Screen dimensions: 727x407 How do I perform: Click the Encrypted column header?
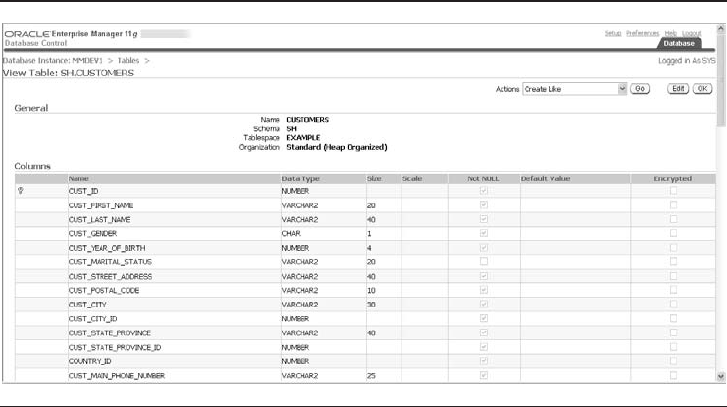point(672,178)
